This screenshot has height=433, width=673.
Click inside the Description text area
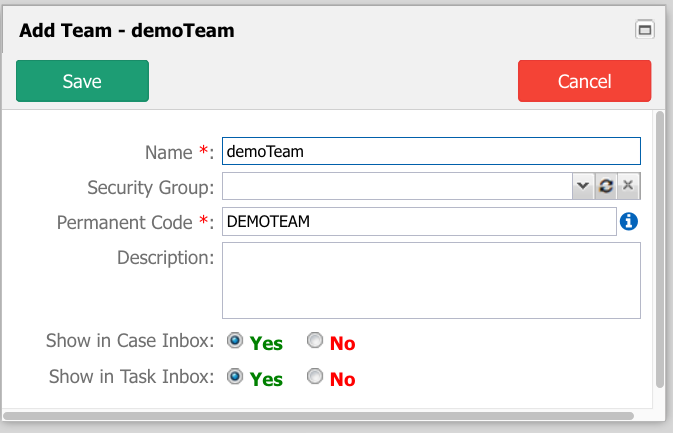[x=431, y=281]
